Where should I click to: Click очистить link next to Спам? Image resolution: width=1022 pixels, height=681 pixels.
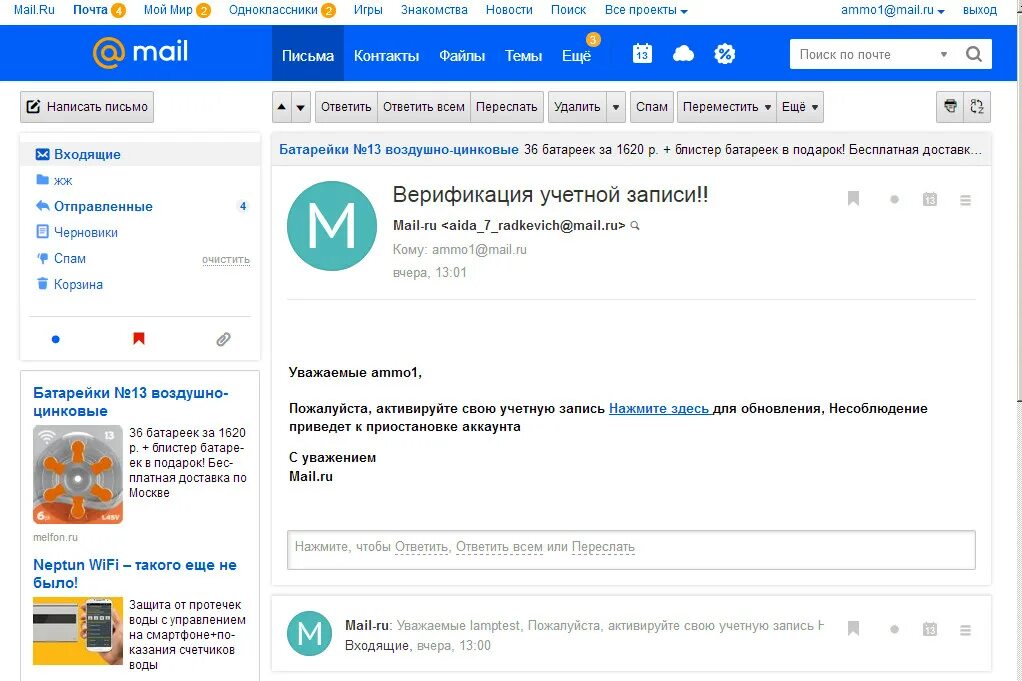226,259
